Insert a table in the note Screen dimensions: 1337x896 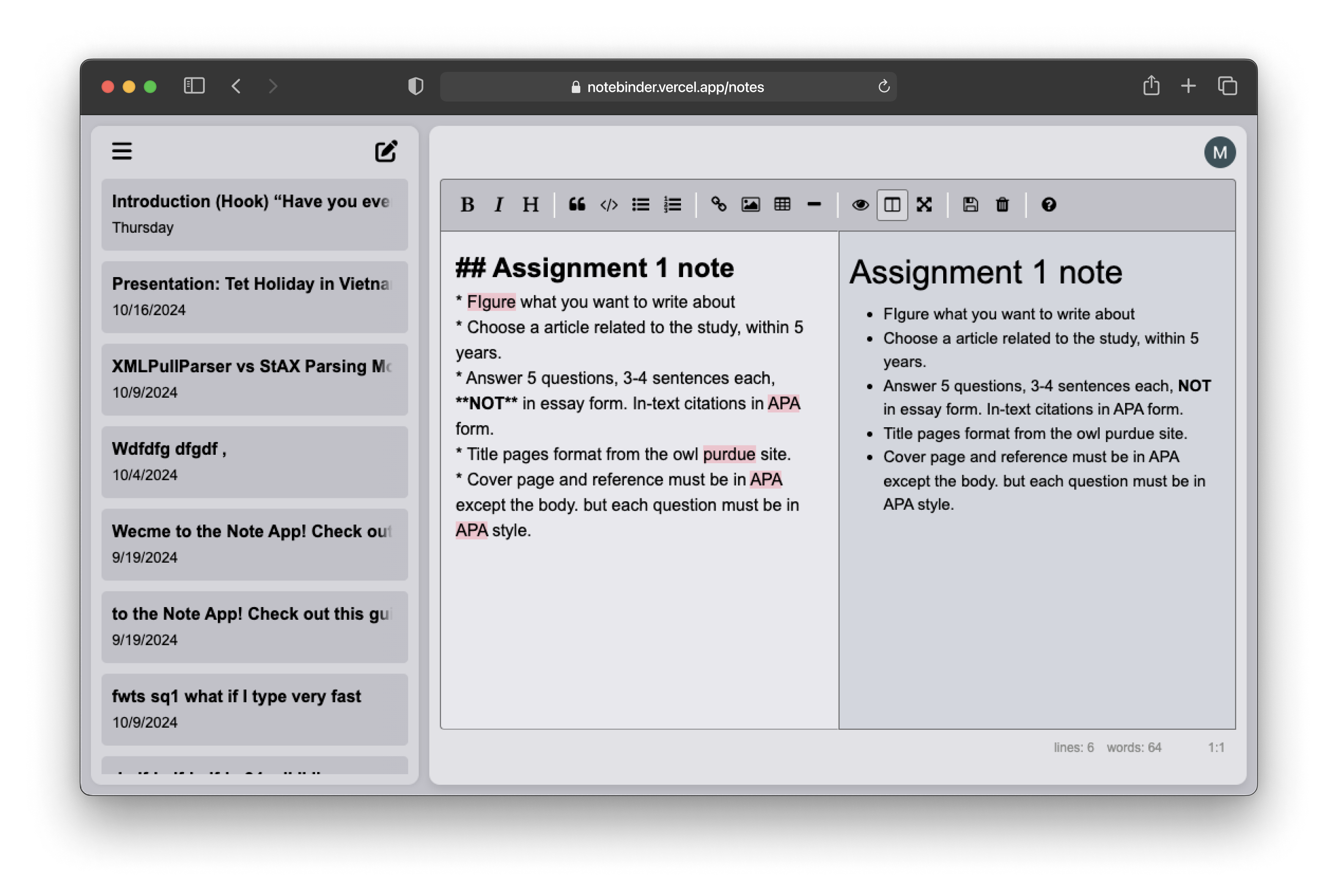point(782,205)
